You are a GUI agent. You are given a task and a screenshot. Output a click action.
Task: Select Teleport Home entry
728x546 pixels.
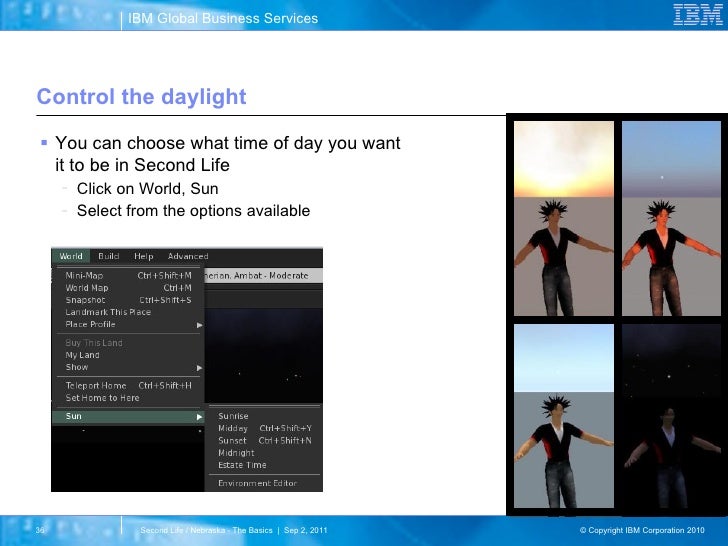coord(128,385)
